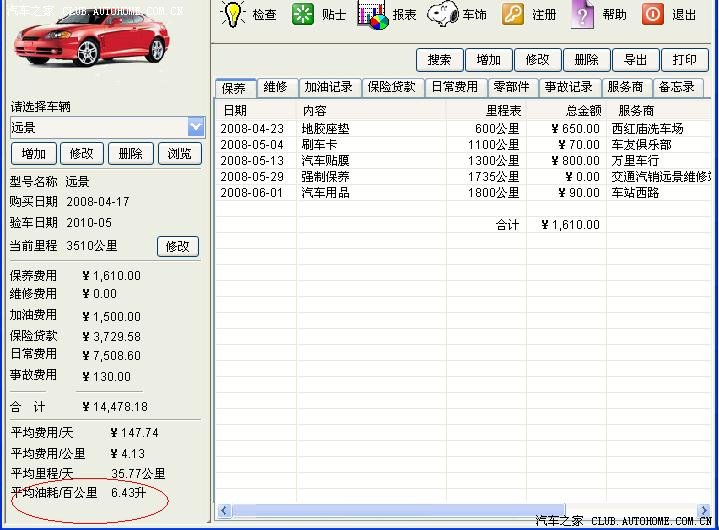Click 修改 button next to current mileage

178,246
